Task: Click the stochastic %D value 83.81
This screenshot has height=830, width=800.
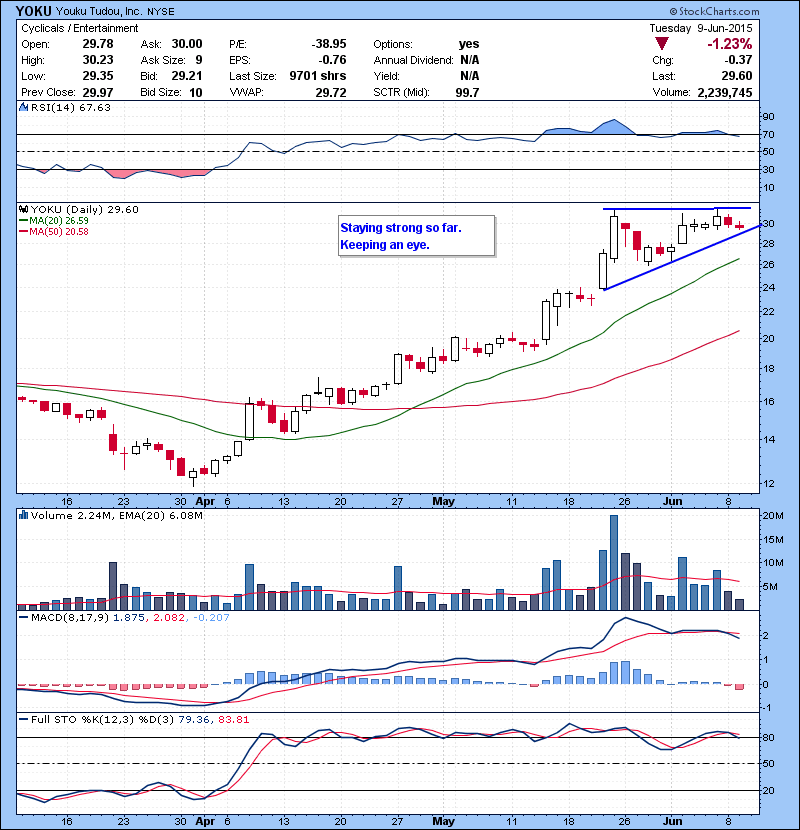Action: click(232, 719)
